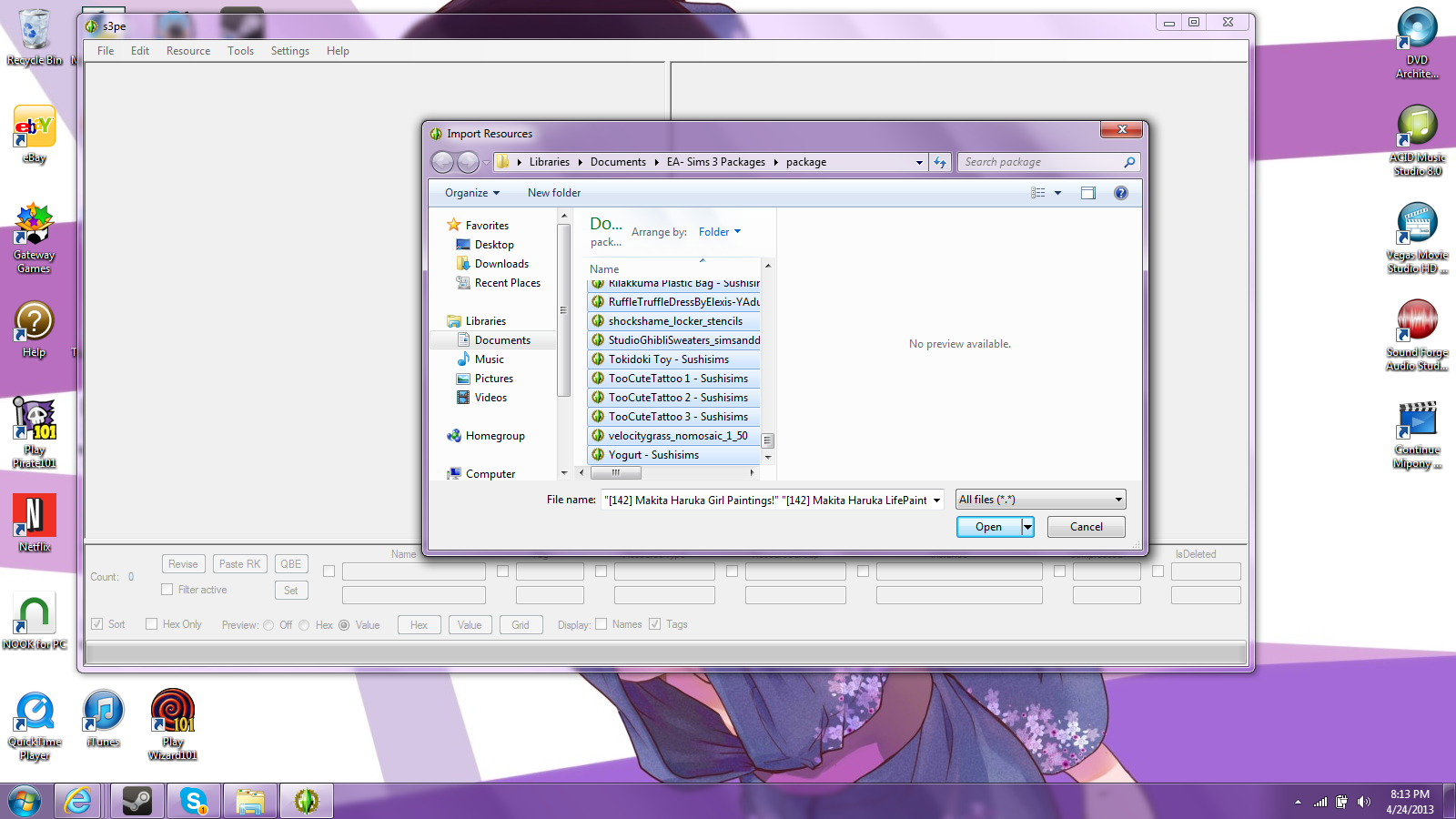1456x819 pixels.
Task: Open QuickTime Player desktop icon
Action: [x=35, y=725]
